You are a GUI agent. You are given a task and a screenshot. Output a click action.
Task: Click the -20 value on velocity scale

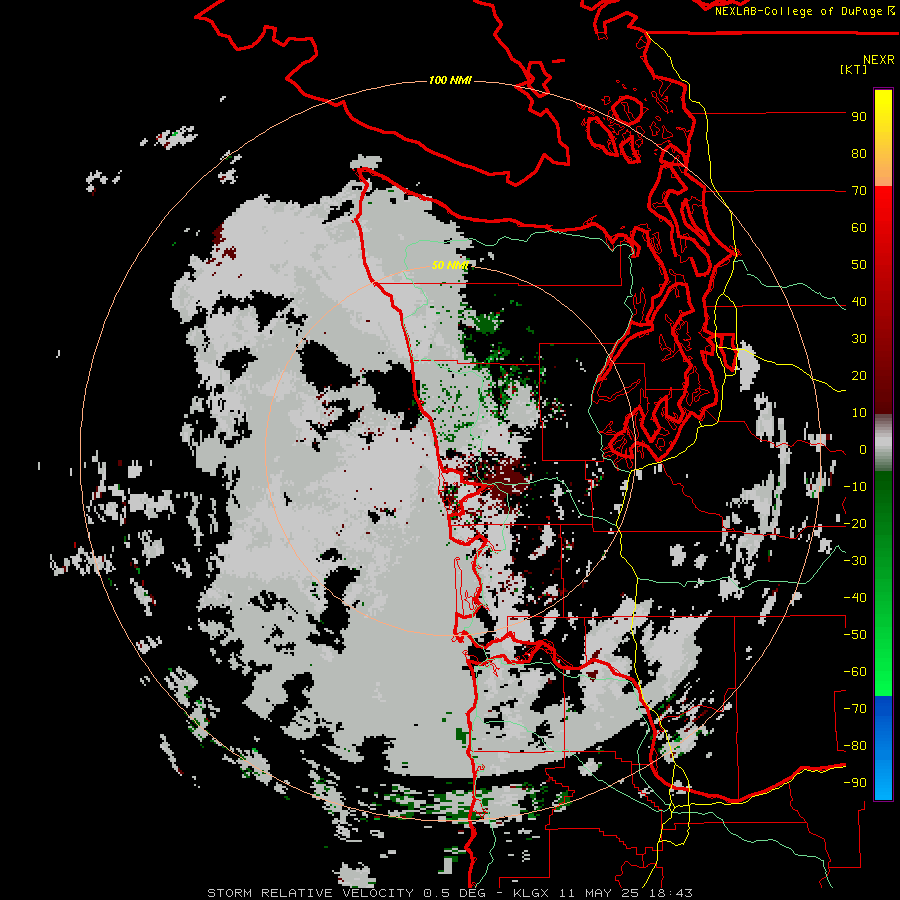pos(855,524)
